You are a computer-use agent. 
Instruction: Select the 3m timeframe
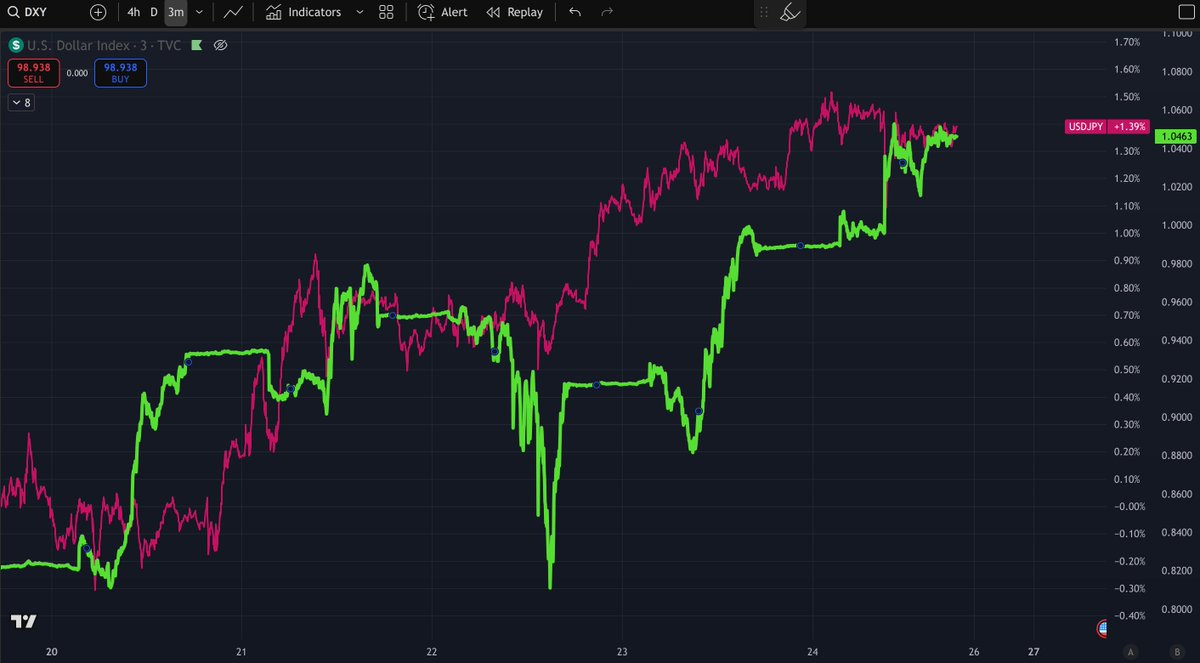[176, 12]
